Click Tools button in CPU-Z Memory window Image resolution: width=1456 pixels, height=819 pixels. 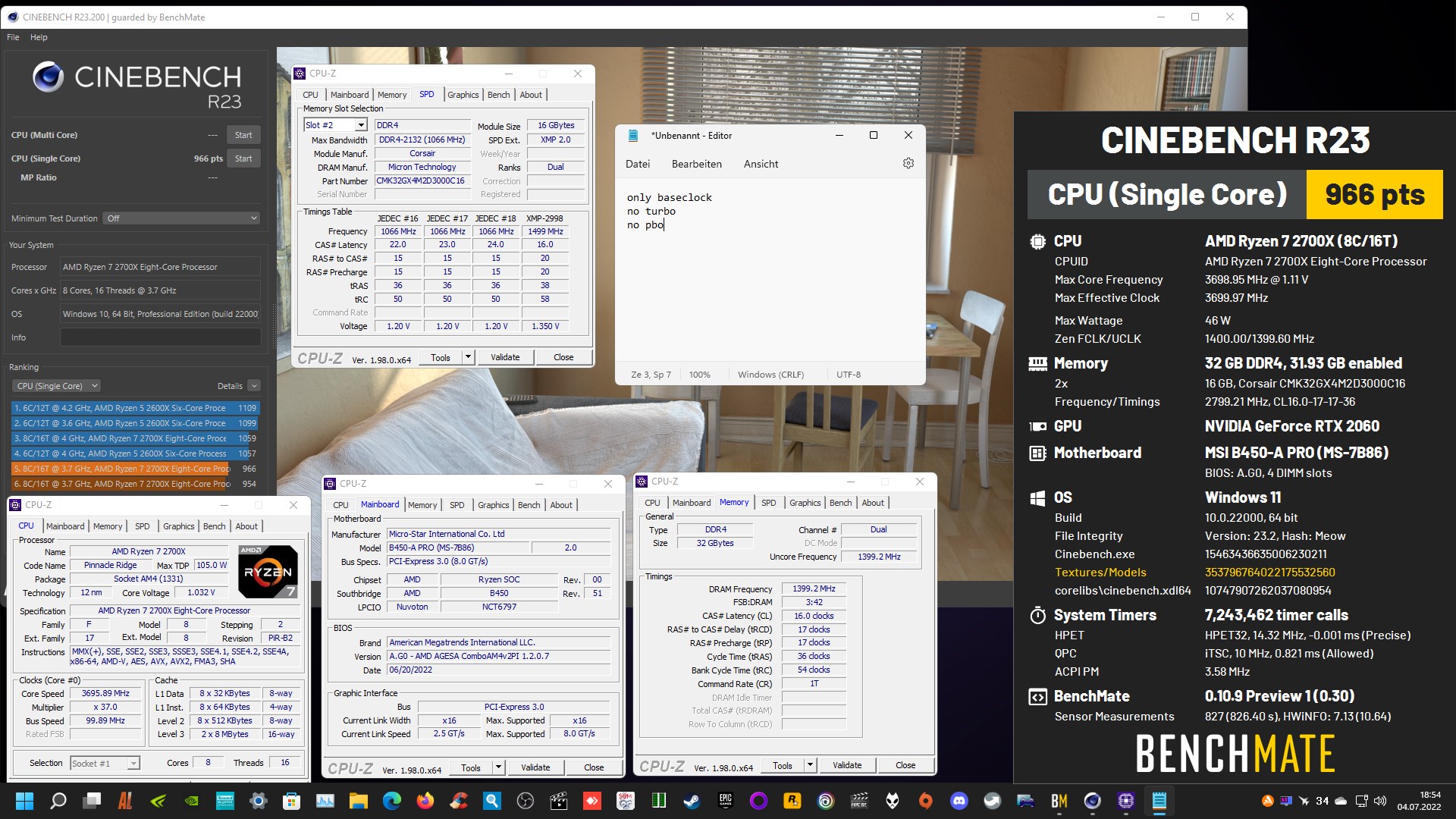[x=783, y=765]
